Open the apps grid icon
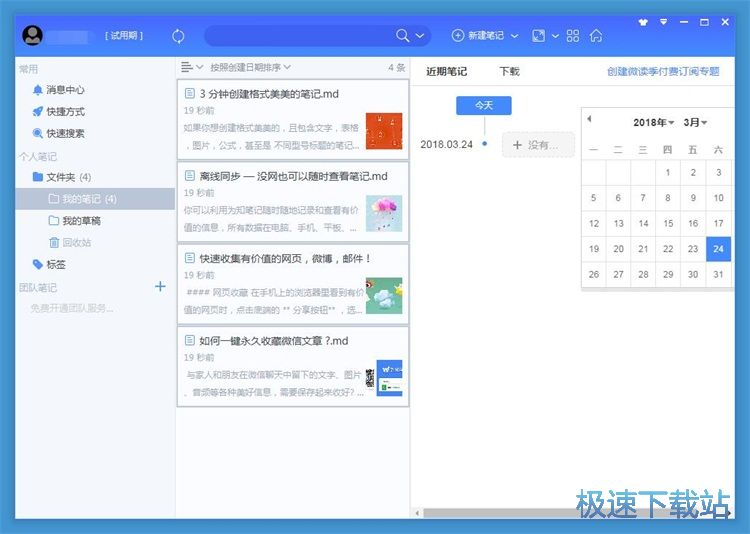Image resolution: width=750 pixels, height=534 pixels. [x=573, y=36]
